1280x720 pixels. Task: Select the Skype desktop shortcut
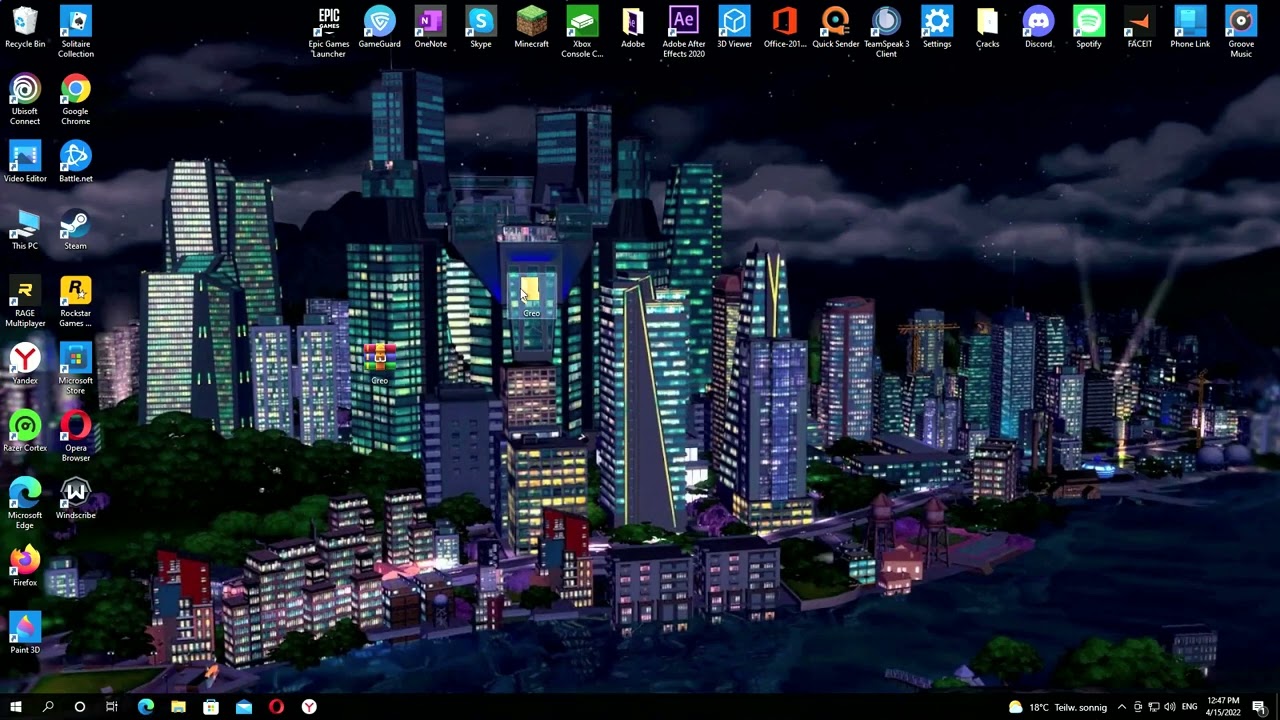[x=481, y=28]
